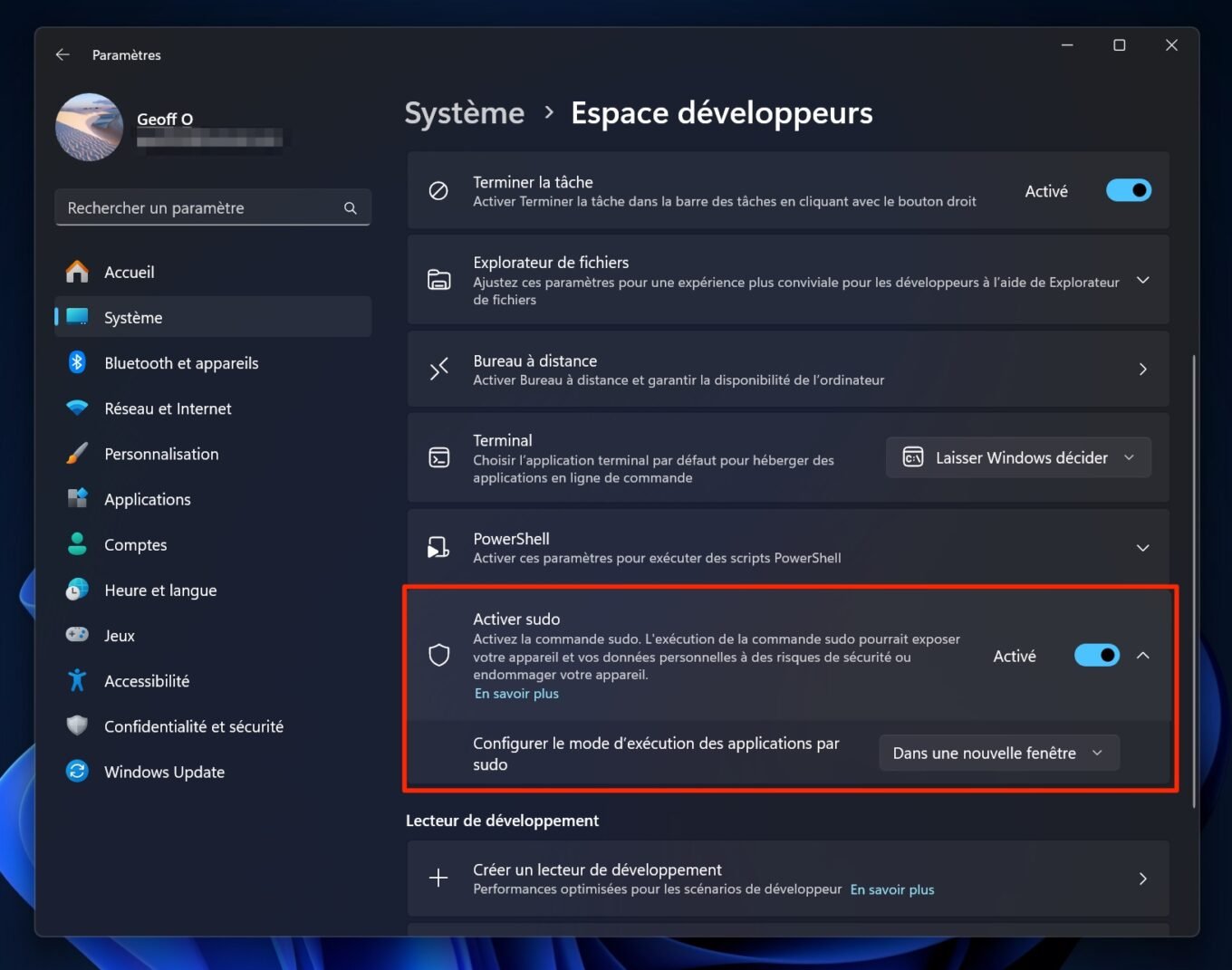Turn off the Activer sudo switch
Viewport: 1232px width, 970px height.
tap(1096, 655)
